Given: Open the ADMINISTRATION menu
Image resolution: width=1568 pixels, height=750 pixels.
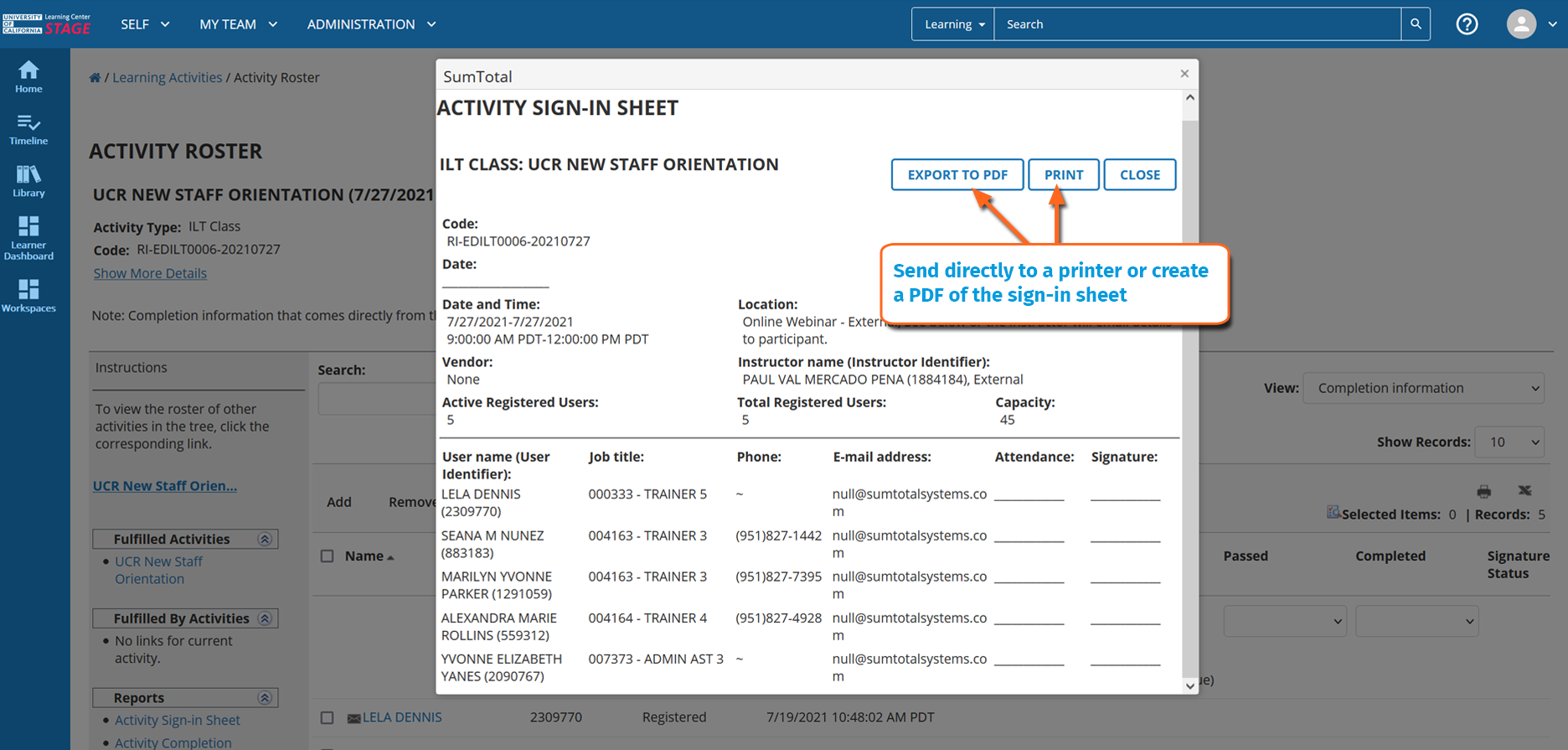Looking at the screenshot, I should tap(371, 24).
